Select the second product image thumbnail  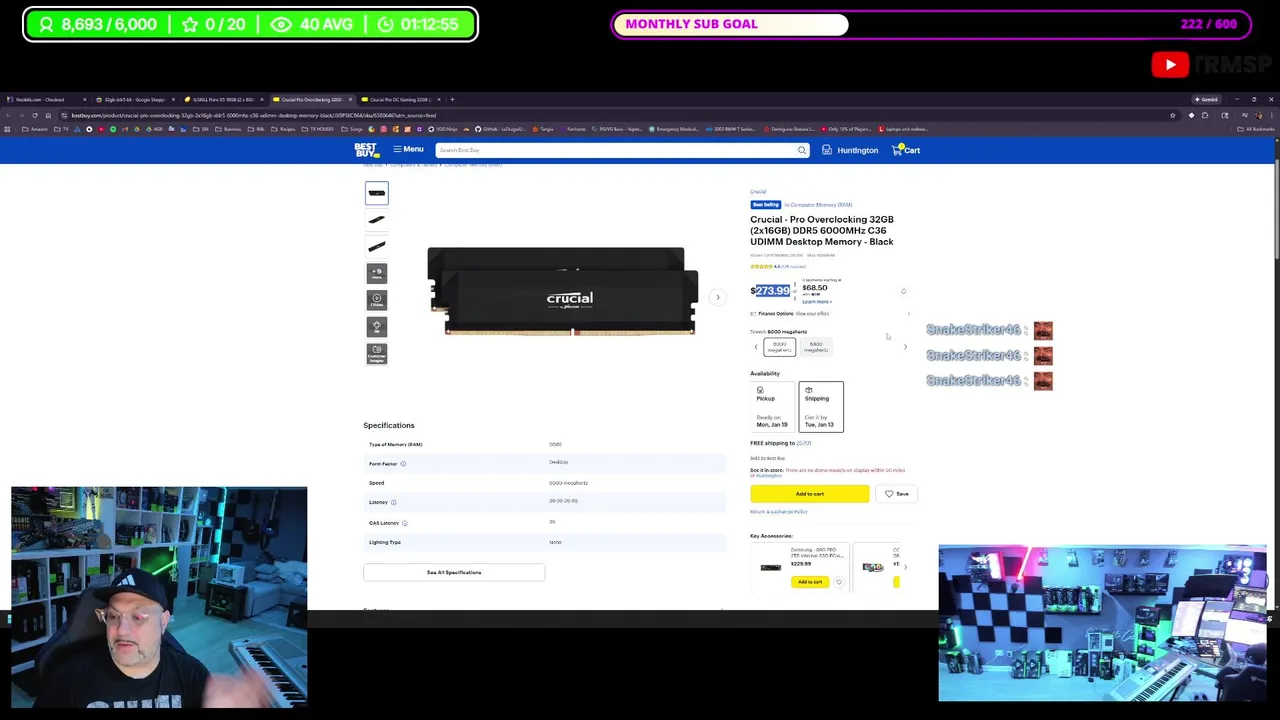click(x=377, y=219)
